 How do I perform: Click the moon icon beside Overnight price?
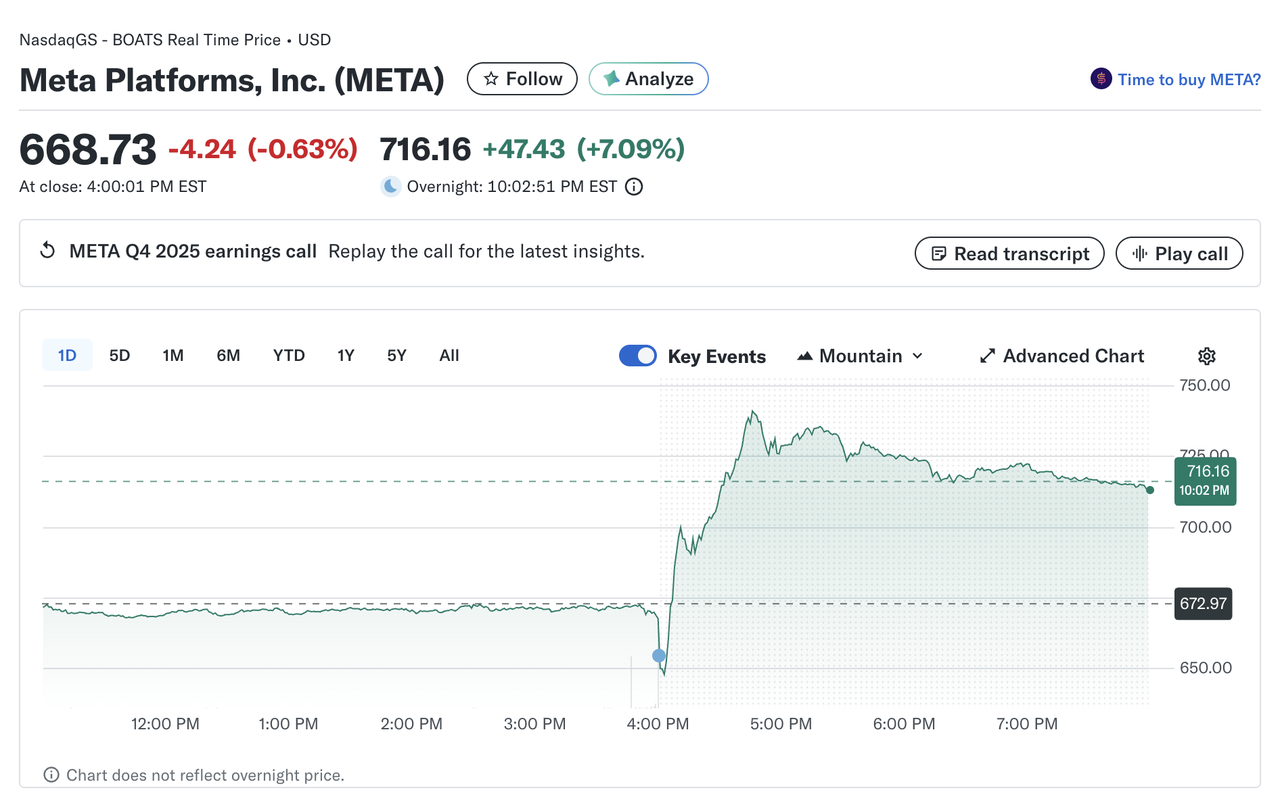(x=390, y=186)
